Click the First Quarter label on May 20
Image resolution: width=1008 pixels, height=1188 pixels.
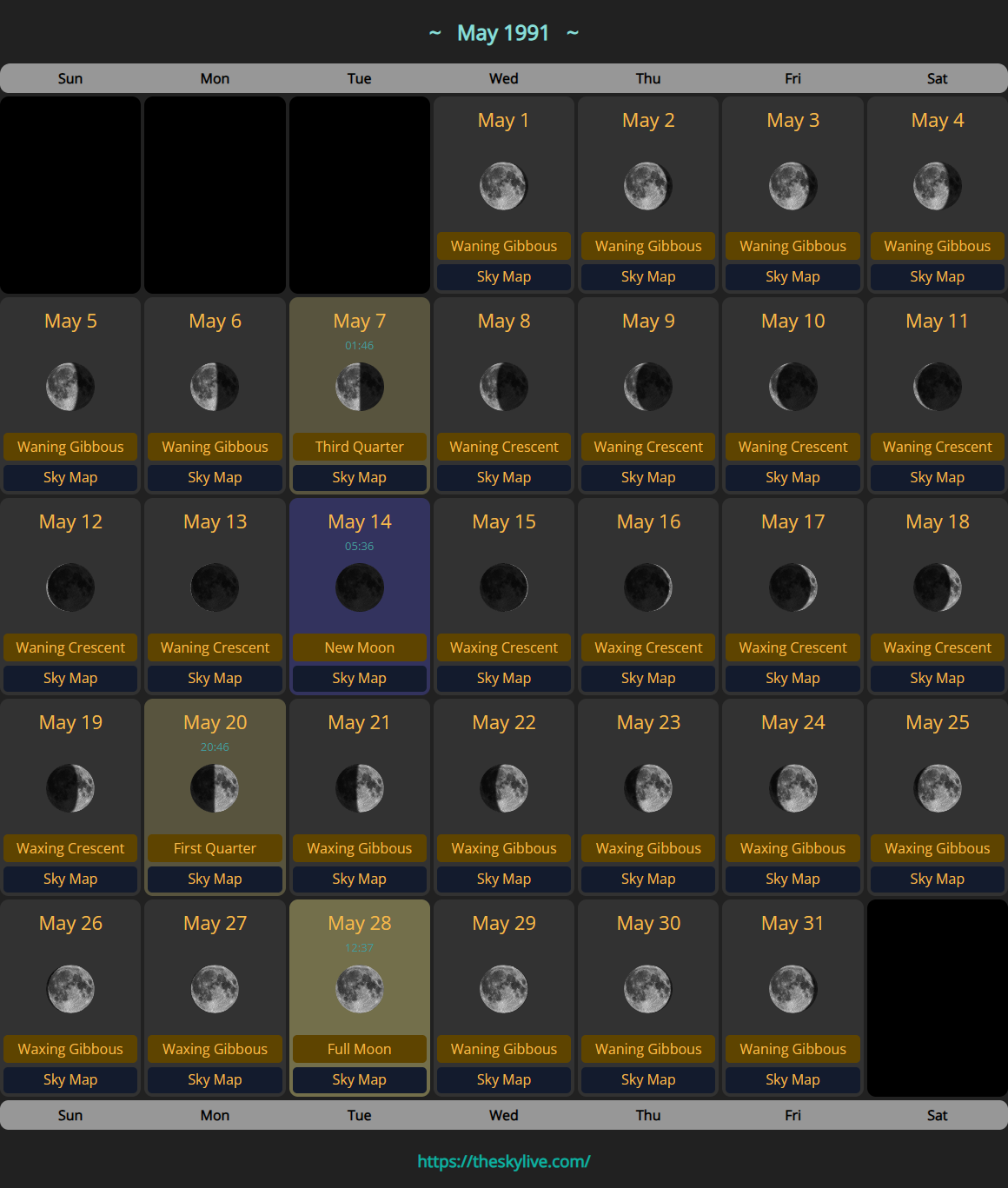(x=215, y=848)
